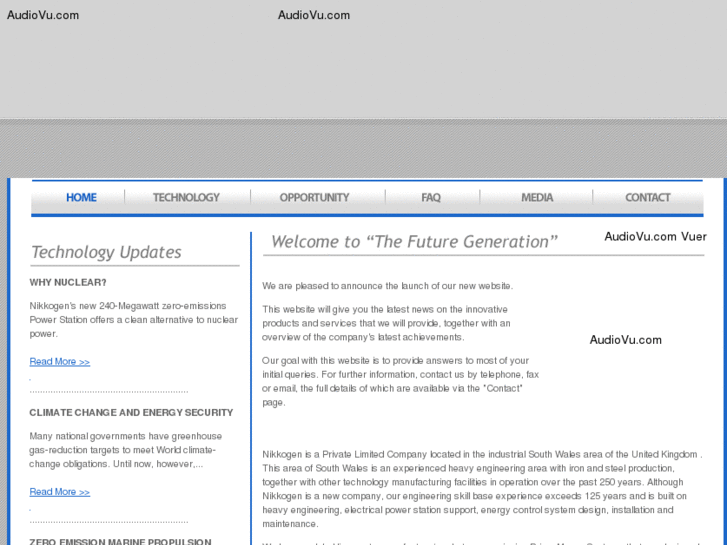Click the website launch announcement sentence

[388, 286]
